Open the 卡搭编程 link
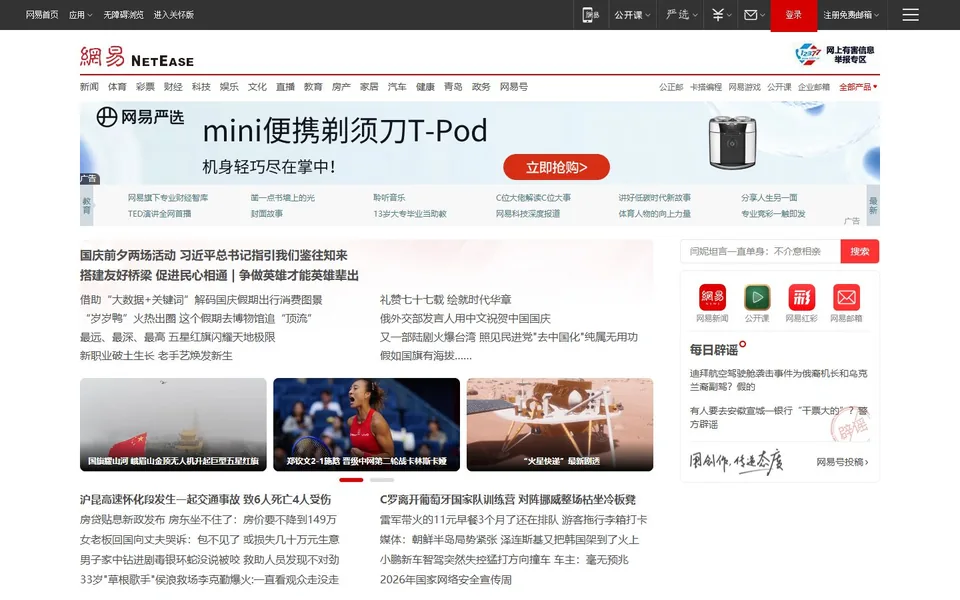The image size is (960, 600). 705,87
